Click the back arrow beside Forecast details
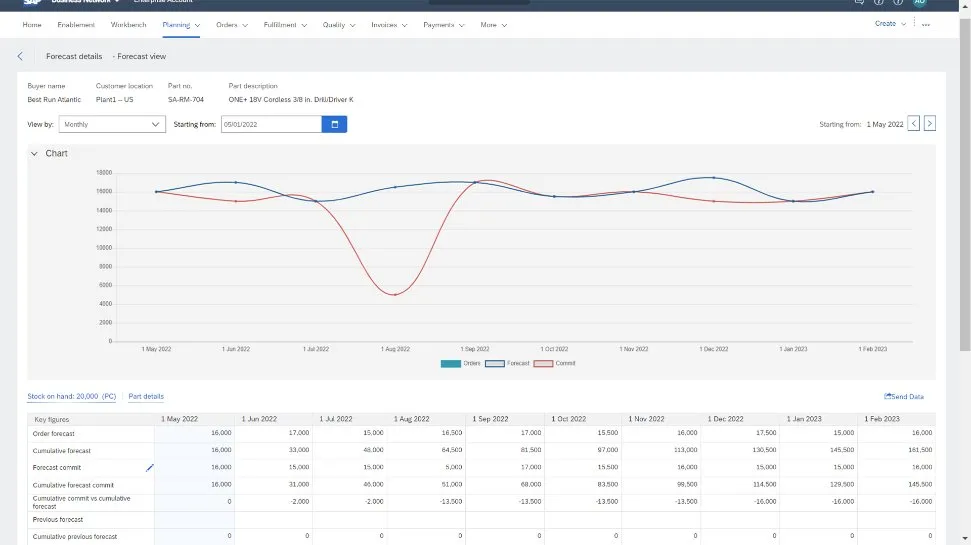The image size is (971, 545). pyautogui.click(x=20, y=57)
